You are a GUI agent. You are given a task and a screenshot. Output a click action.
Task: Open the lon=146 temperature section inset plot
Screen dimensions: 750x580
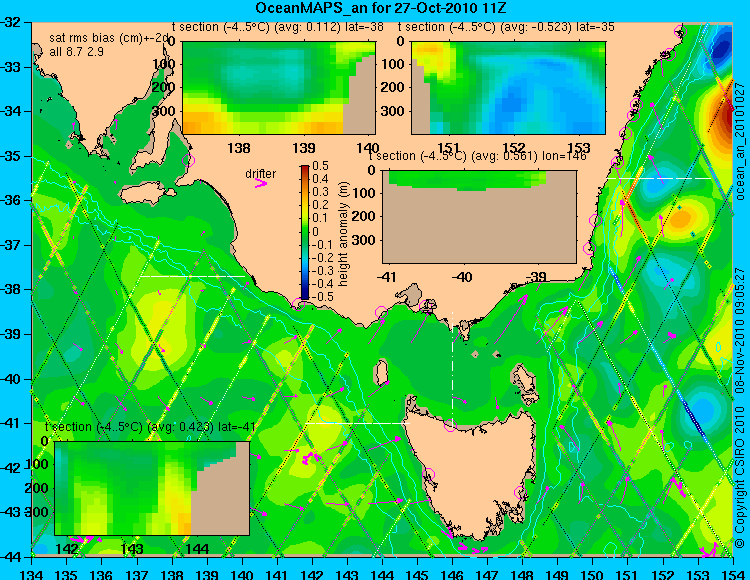coord(479,216)
